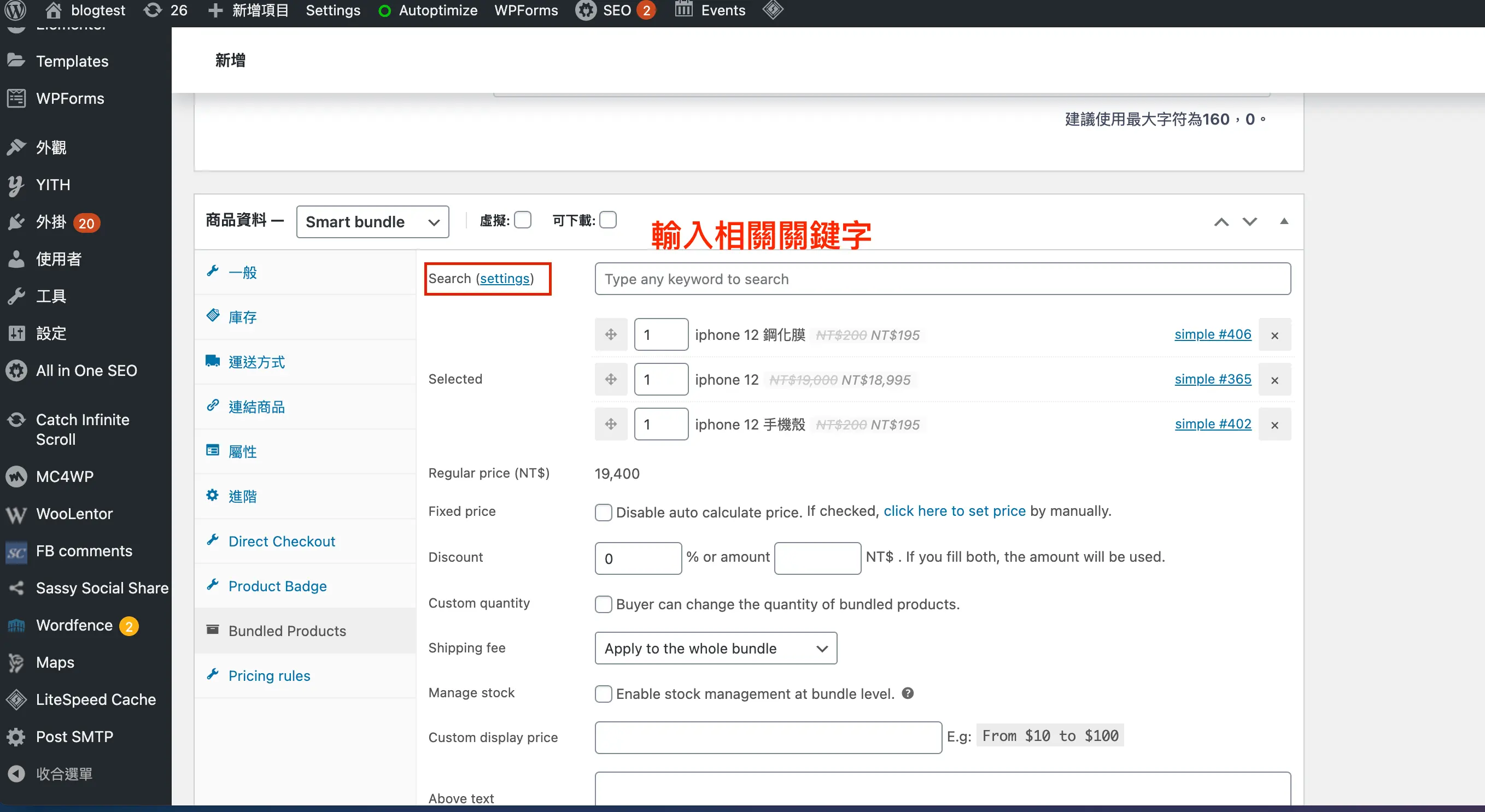Viewport: 1485px width, 812px height.
Task: Remove iphone 12 simple #365 from bundle
Action: 1274,380
